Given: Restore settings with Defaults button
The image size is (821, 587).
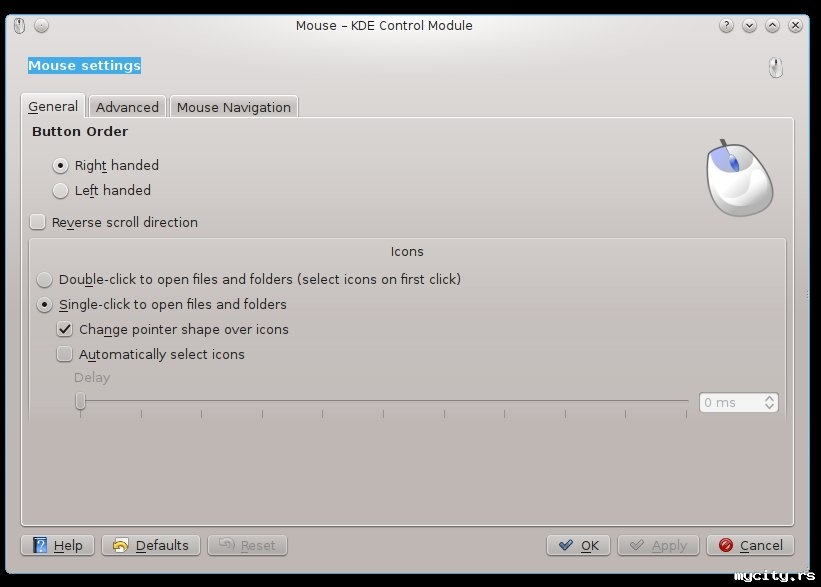Looking at the screenshot, I should [x=151, y=545].
